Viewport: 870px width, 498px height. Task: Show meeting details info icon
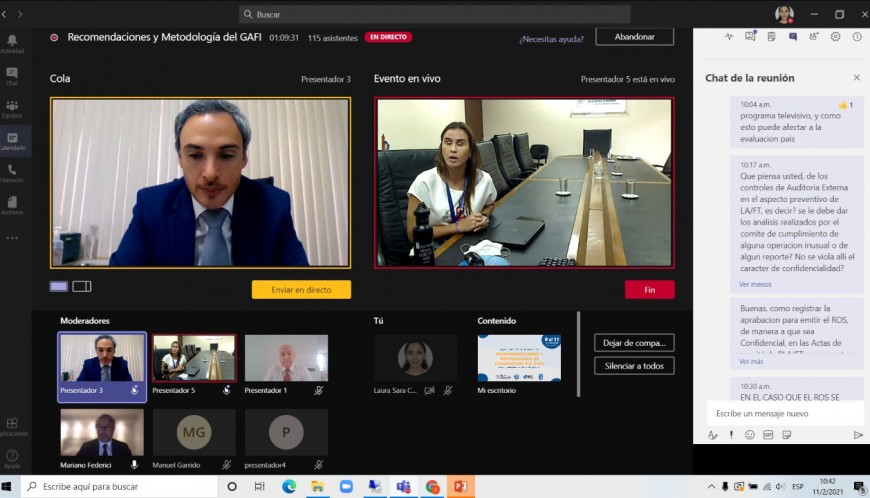(x=857, y=37)
